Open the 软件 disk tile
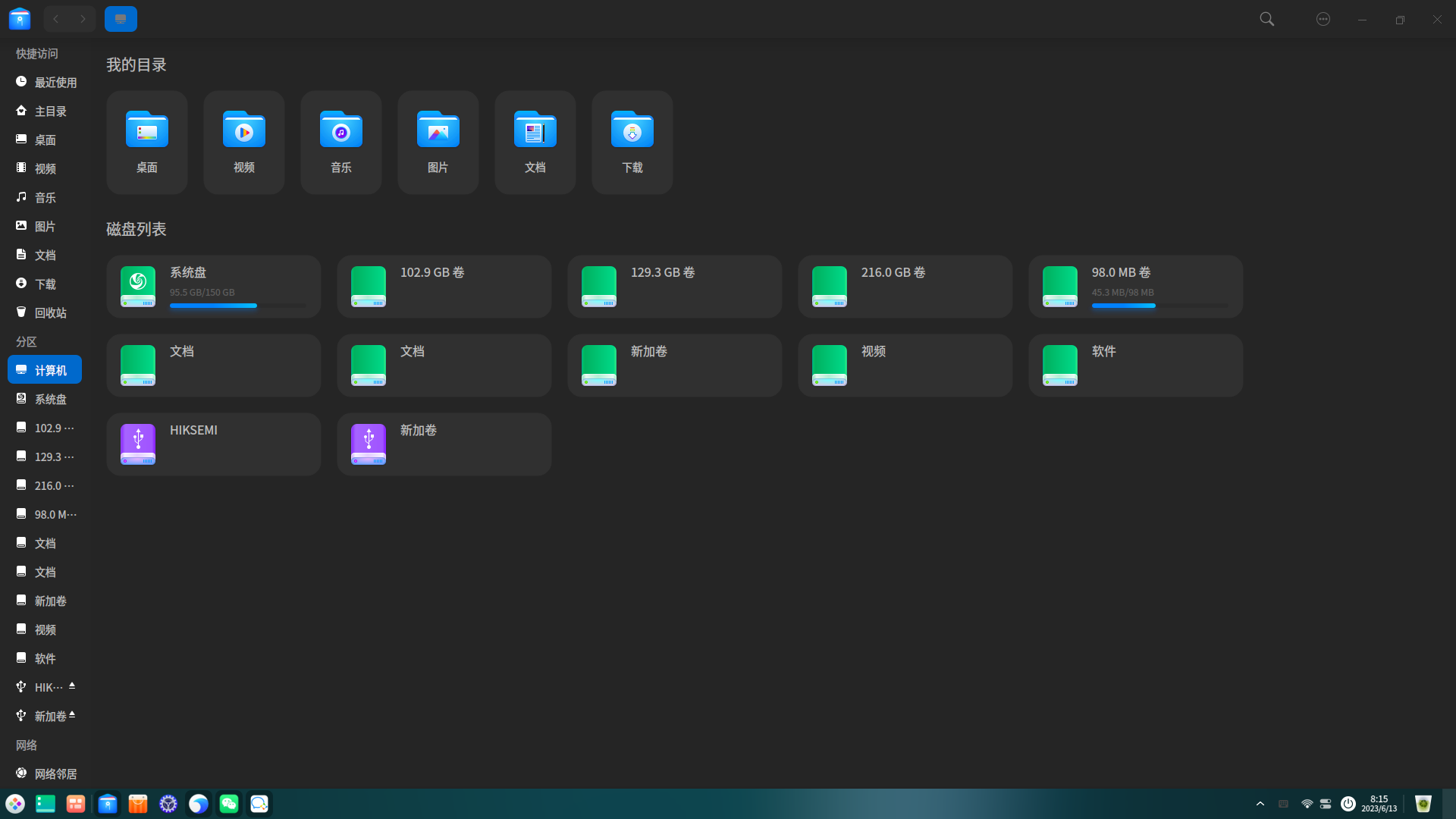The image size is (1456, 819). click(1135, 366)
